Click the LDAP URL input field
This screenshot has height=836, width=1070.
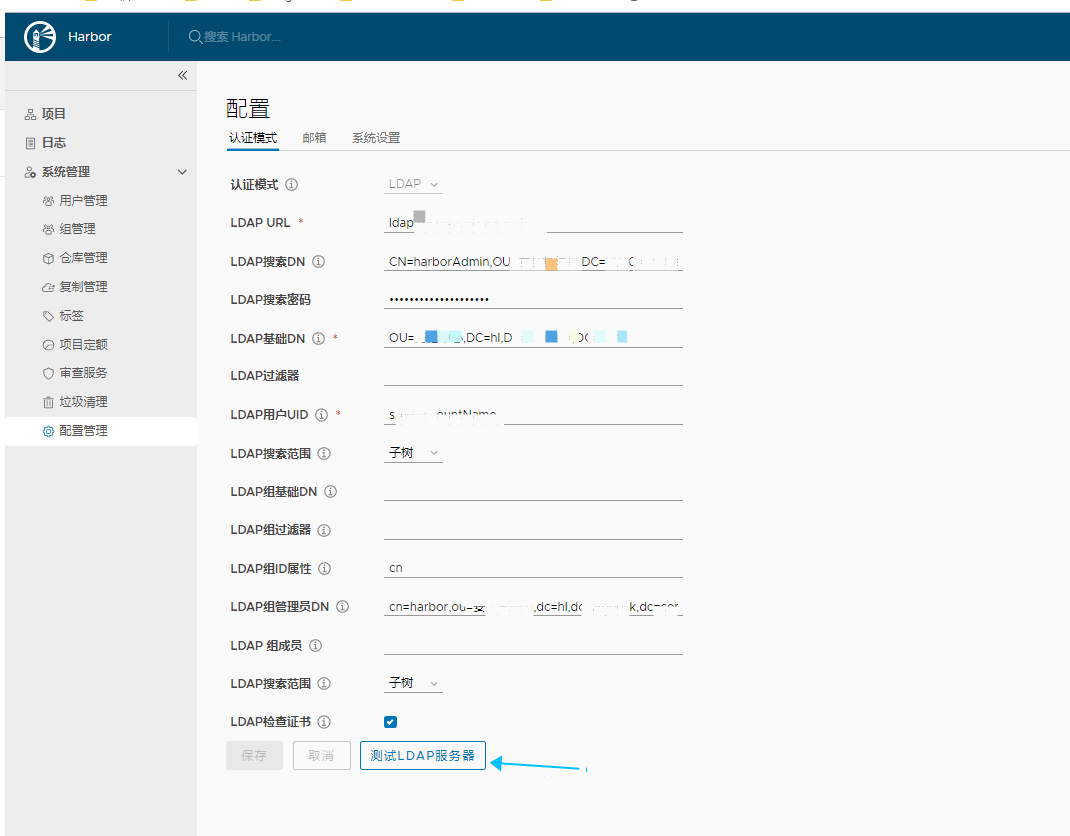pos(533,223)
